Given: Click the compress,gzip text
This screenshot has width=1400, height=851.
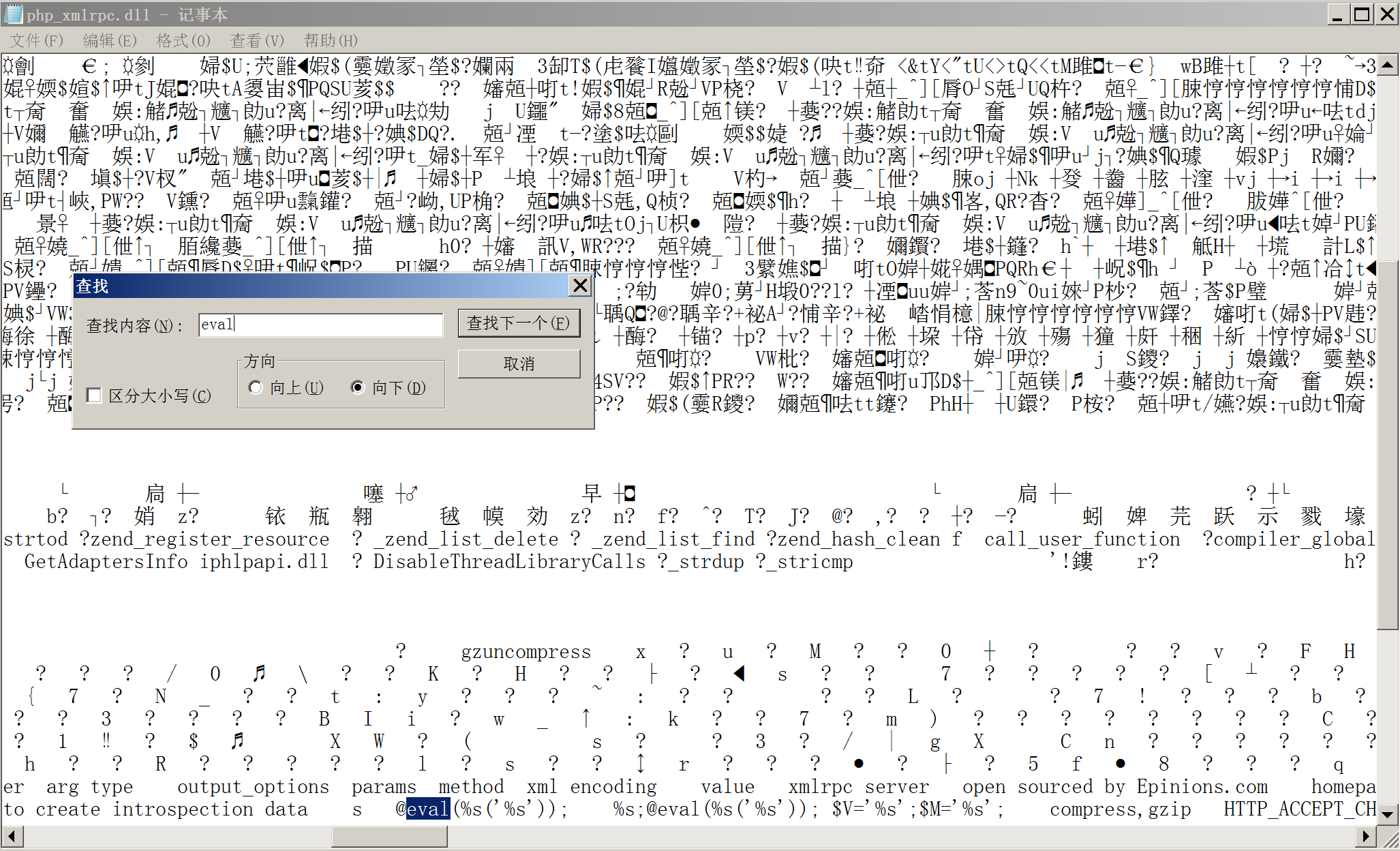Looking at the screenshot, I should click(1121, 809).
